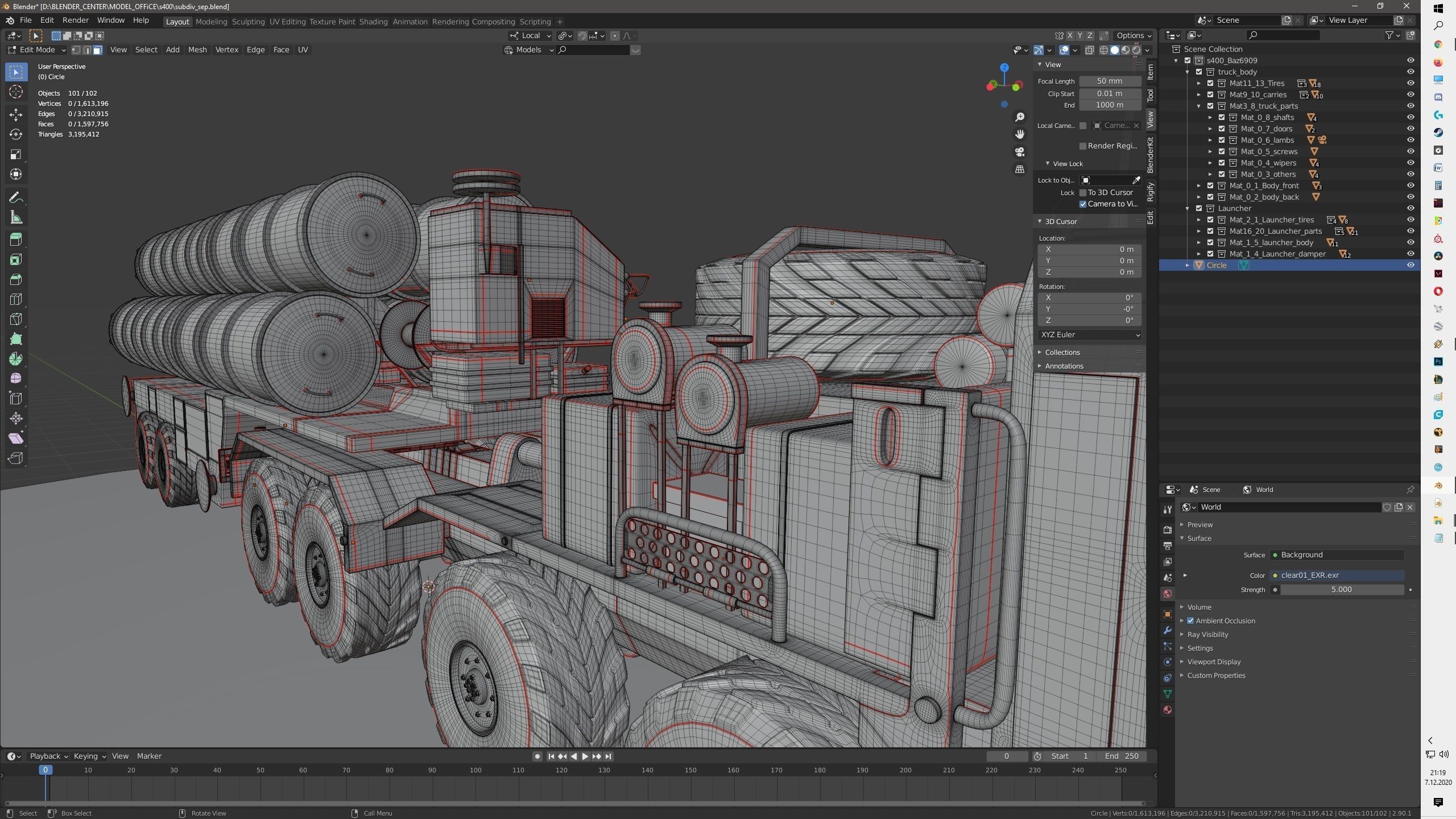Screen dimensions: 1456x819
Task: Click outliner search field
Action: (x=1283, y=35)
